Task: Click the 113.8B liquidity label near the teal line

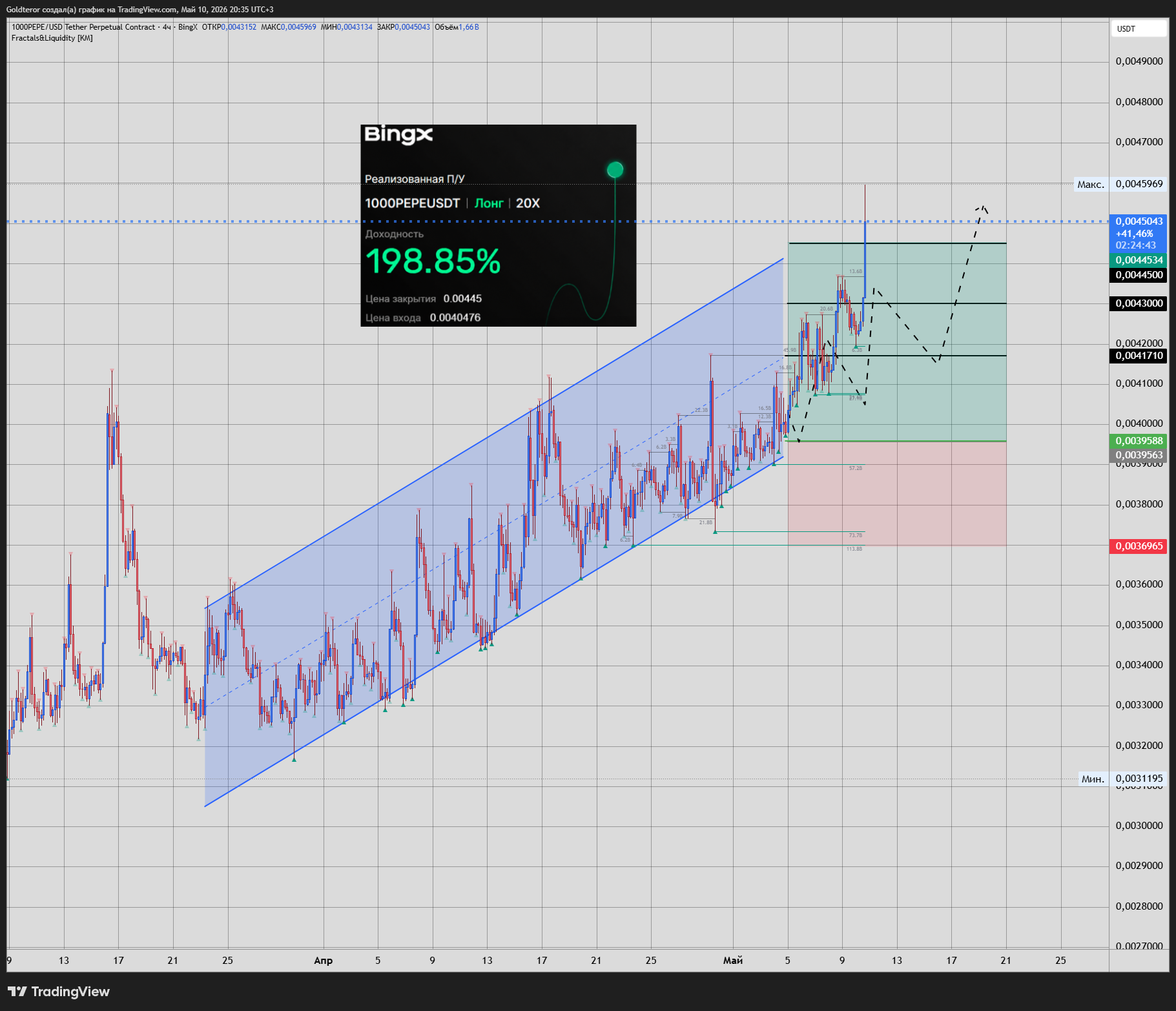Action: pyautogui.click(x=854, y=549)
